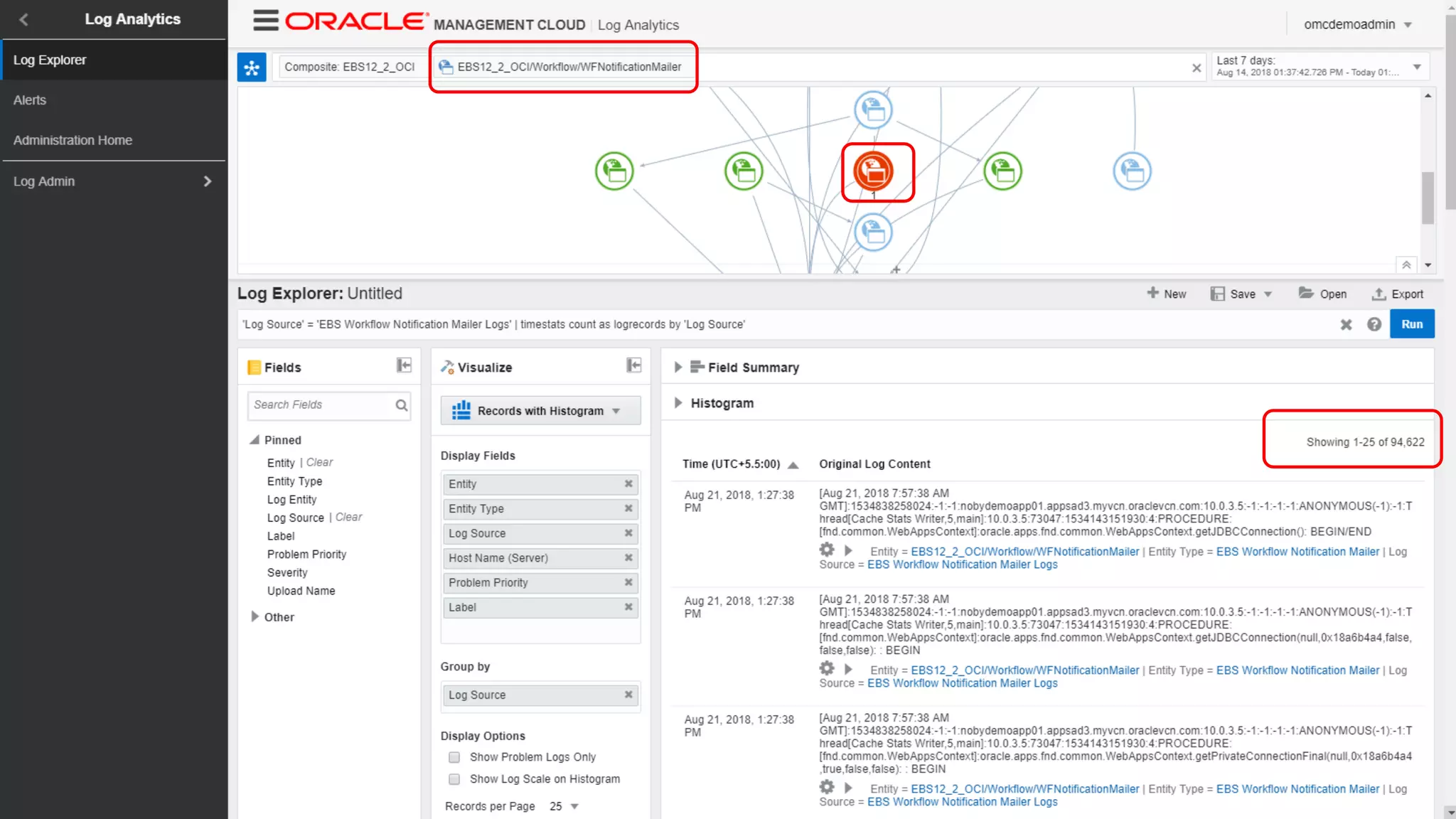Click Clear next to Log Source field
The image size is (1456, 819).
tap(348, 517)
